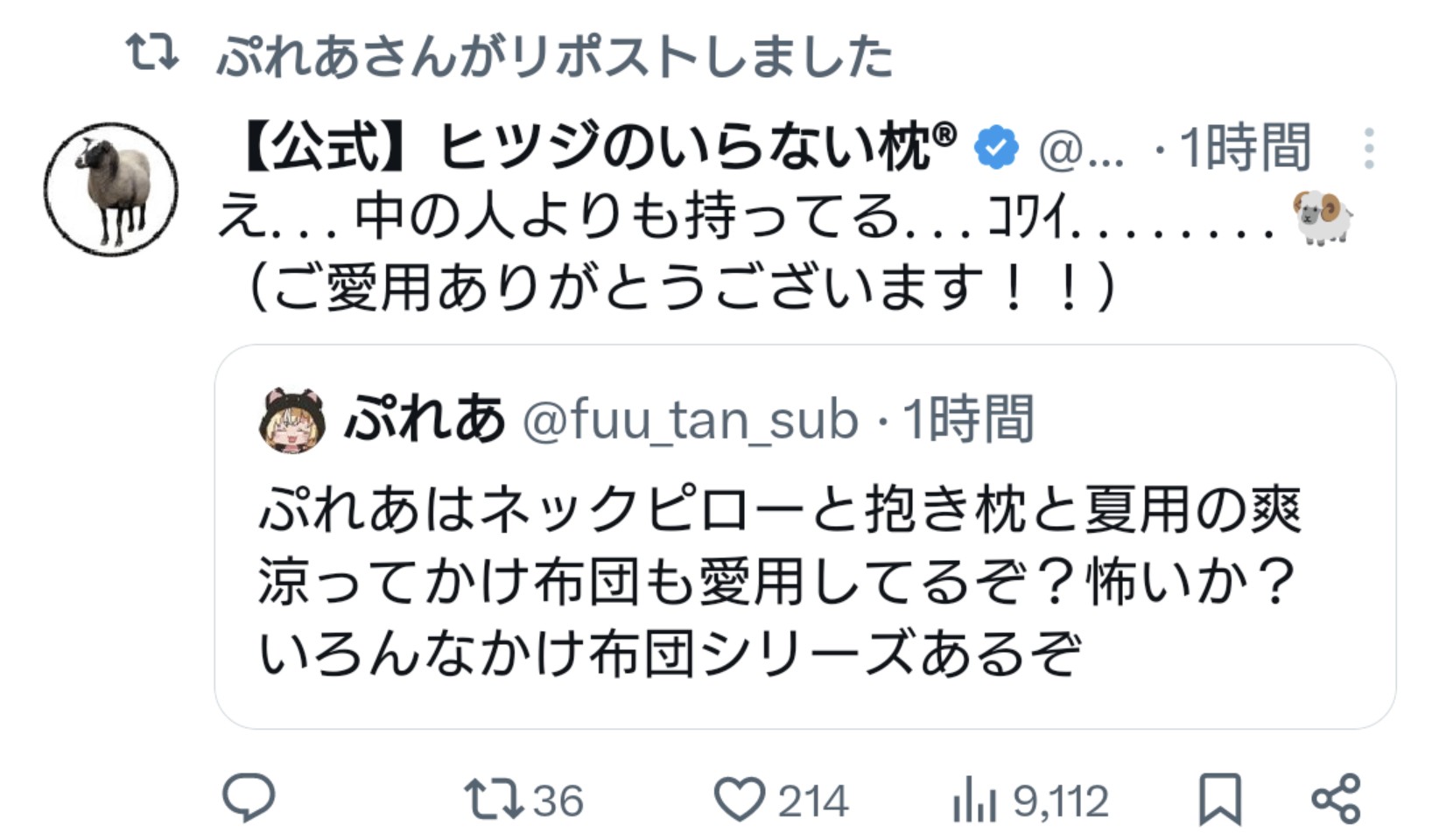Open ぷれあさんがリポストしました link
The image size is (1439, 840).
pyautogui.click(x=554, y=56)
